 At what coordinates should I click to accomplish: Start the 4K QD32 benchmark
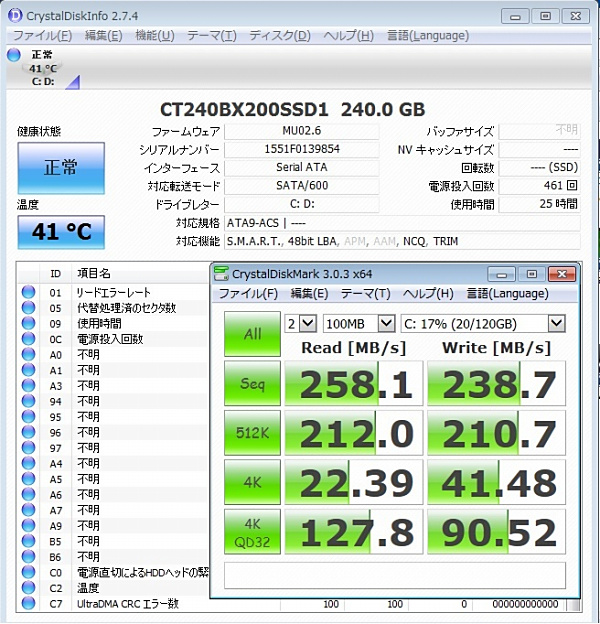click(252, 532)
